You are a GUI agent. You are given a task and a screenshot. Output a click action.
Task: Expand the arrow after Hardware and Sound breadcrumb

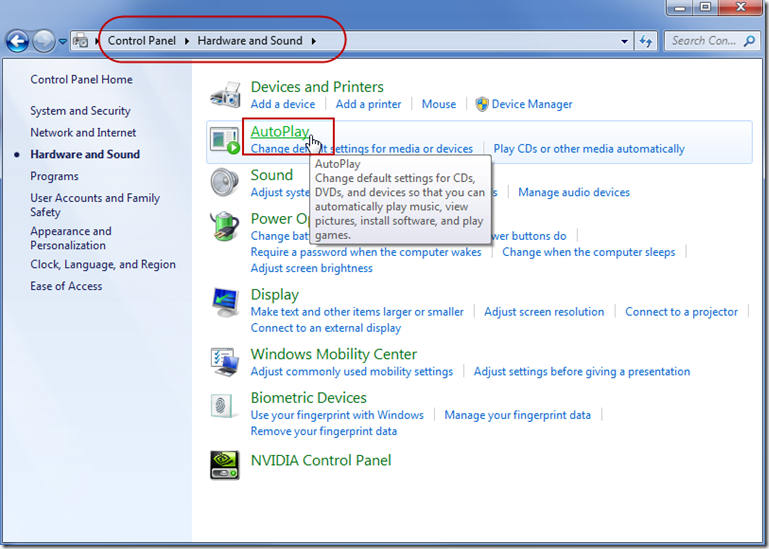coord(313,41)
